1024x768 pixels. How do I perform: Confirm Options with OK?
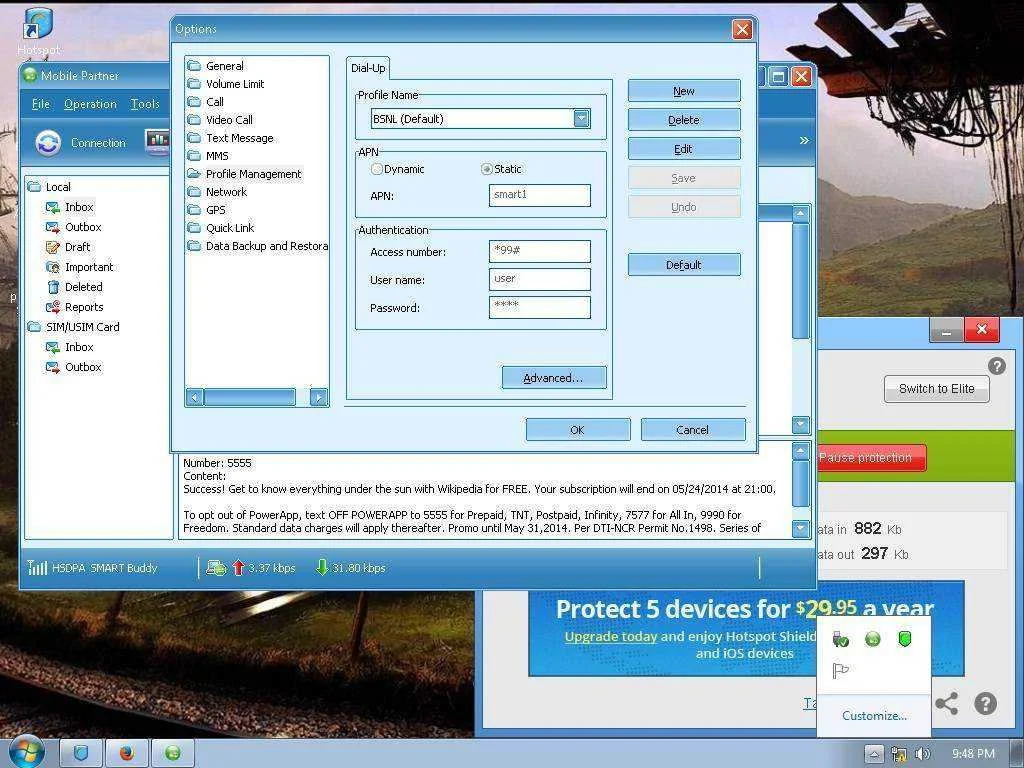(577, 430)
